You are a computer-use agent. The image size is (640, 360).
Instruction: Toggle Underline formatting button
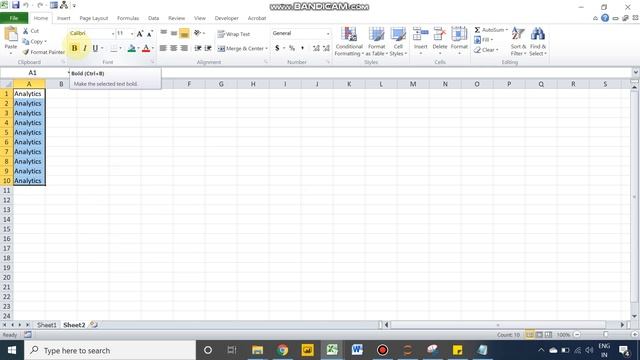click(95, 48)
